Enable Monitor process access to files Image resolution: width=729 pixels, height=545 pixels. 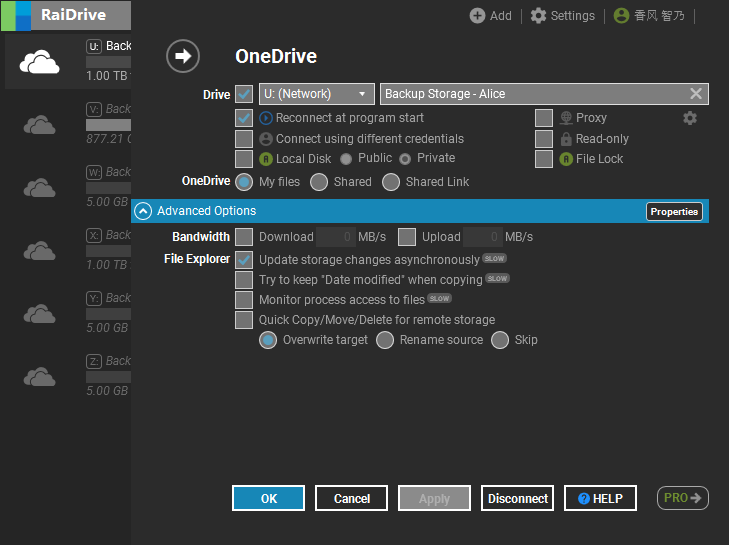pyautogui.click(x=244, y=299)
